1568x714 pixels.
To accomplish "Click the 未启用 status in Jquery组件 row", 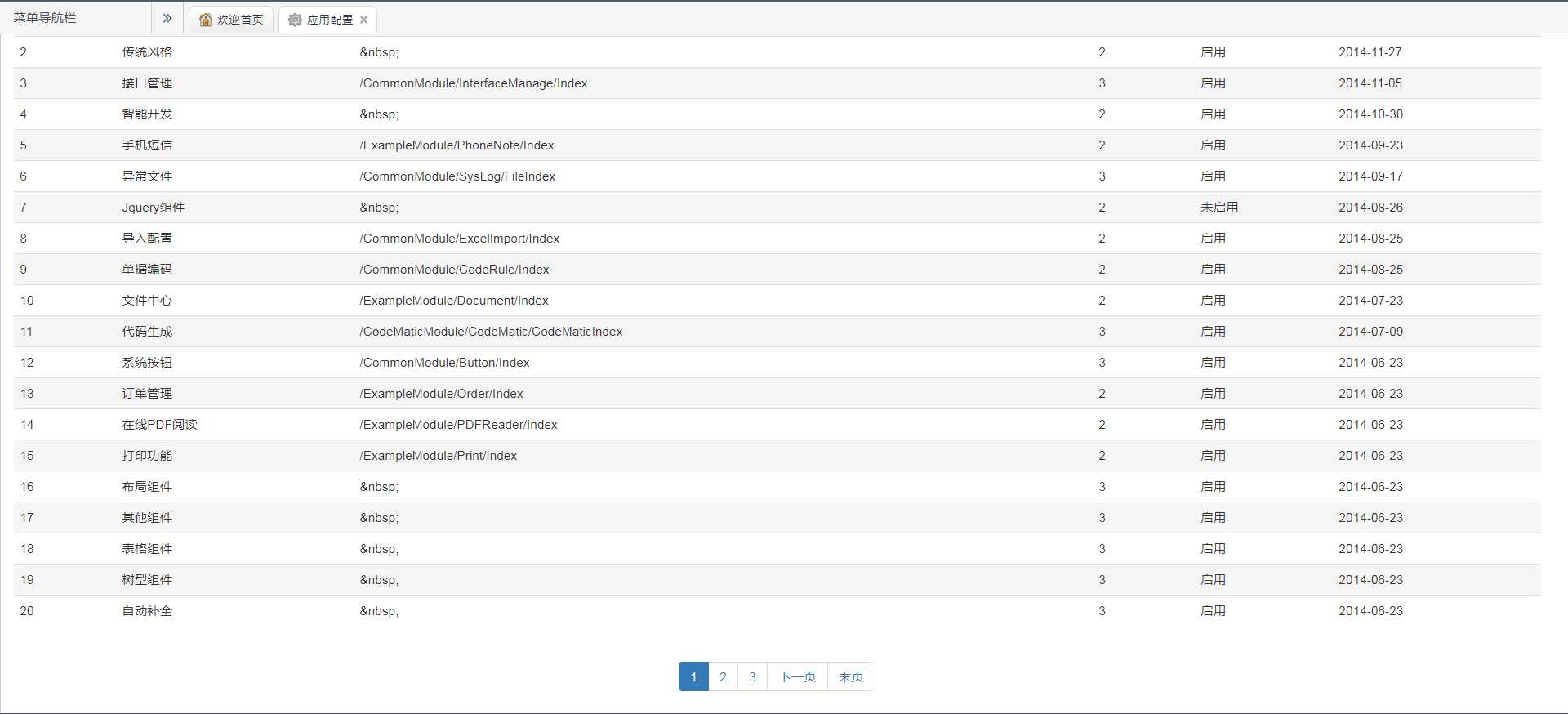I will coord(1219,208).
